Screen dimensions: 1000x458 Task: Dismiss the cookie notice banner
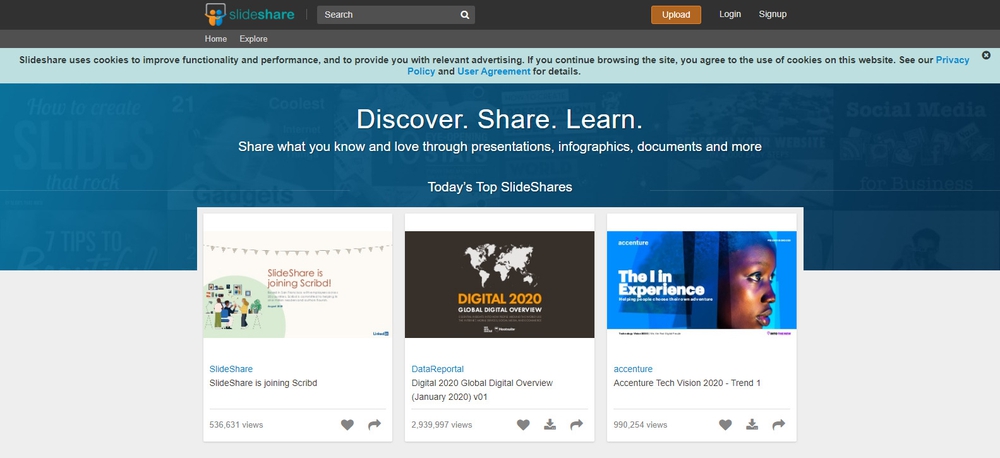pyautogui.click(x=986, y=55)
